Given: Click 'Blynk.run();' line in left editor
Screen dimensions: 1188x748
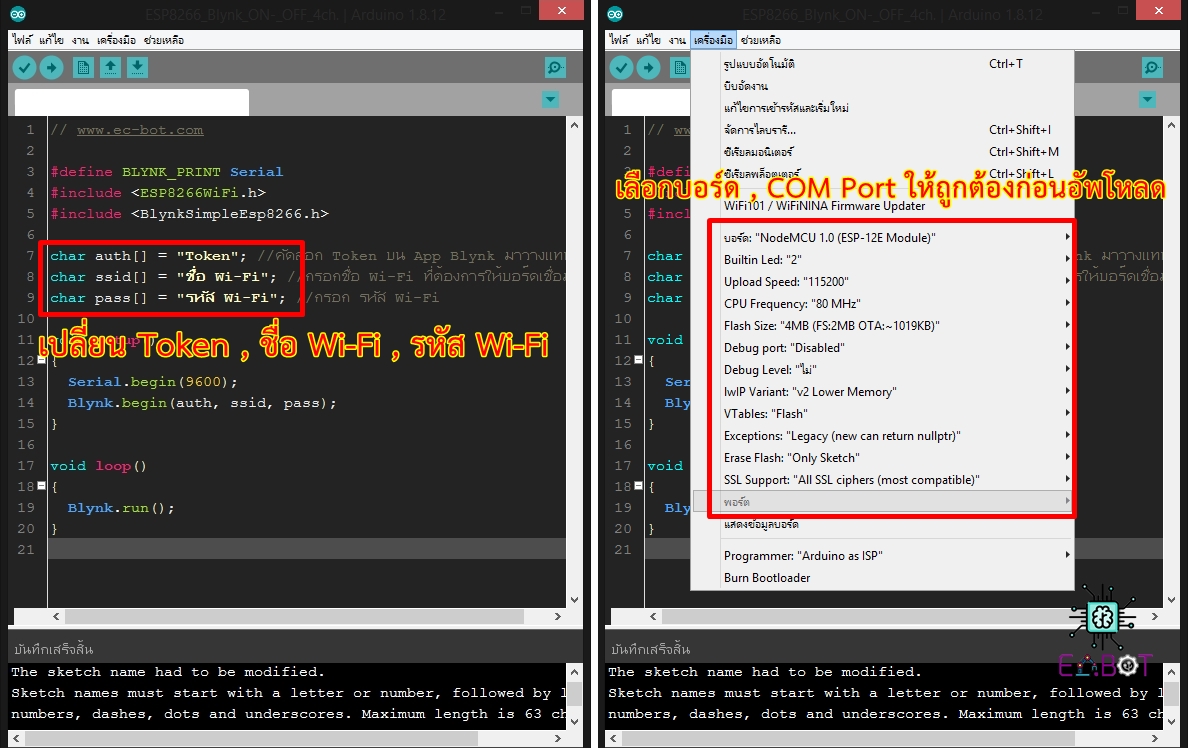Looking at the screenshot, I should click(120, 508).
